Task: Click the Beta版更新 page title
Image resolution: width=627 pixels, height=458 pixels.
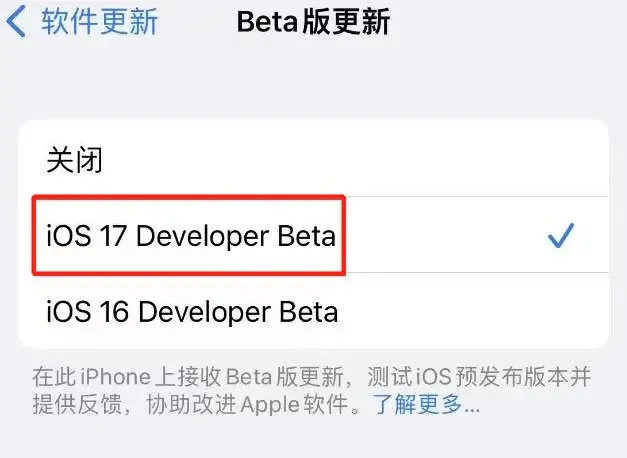Action: pyautogui.click(x=313, y=22)
